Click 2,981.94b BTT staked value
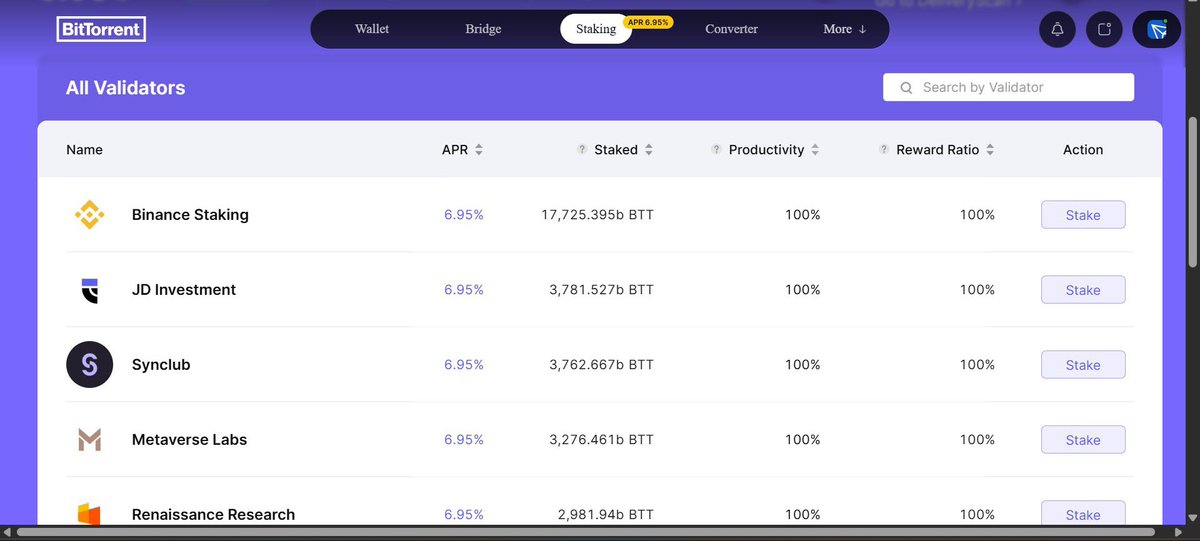 pos(606,515)
